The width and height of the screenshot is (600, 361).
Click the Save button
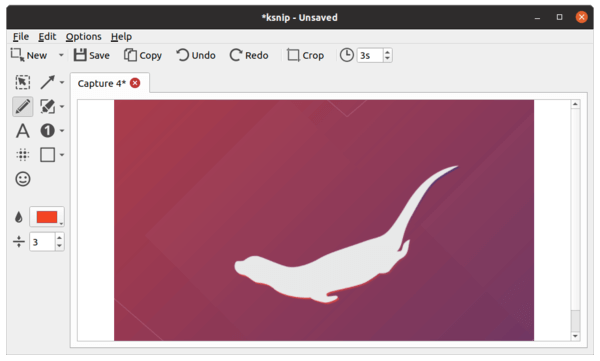(x=91, y=55)
